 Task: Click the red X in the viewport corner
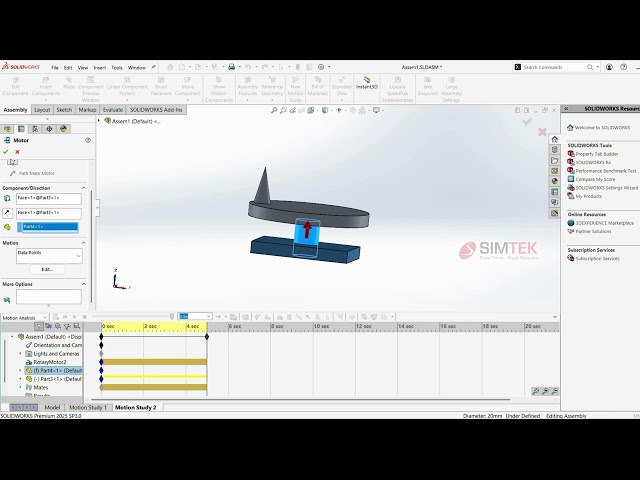pos(542,132)
